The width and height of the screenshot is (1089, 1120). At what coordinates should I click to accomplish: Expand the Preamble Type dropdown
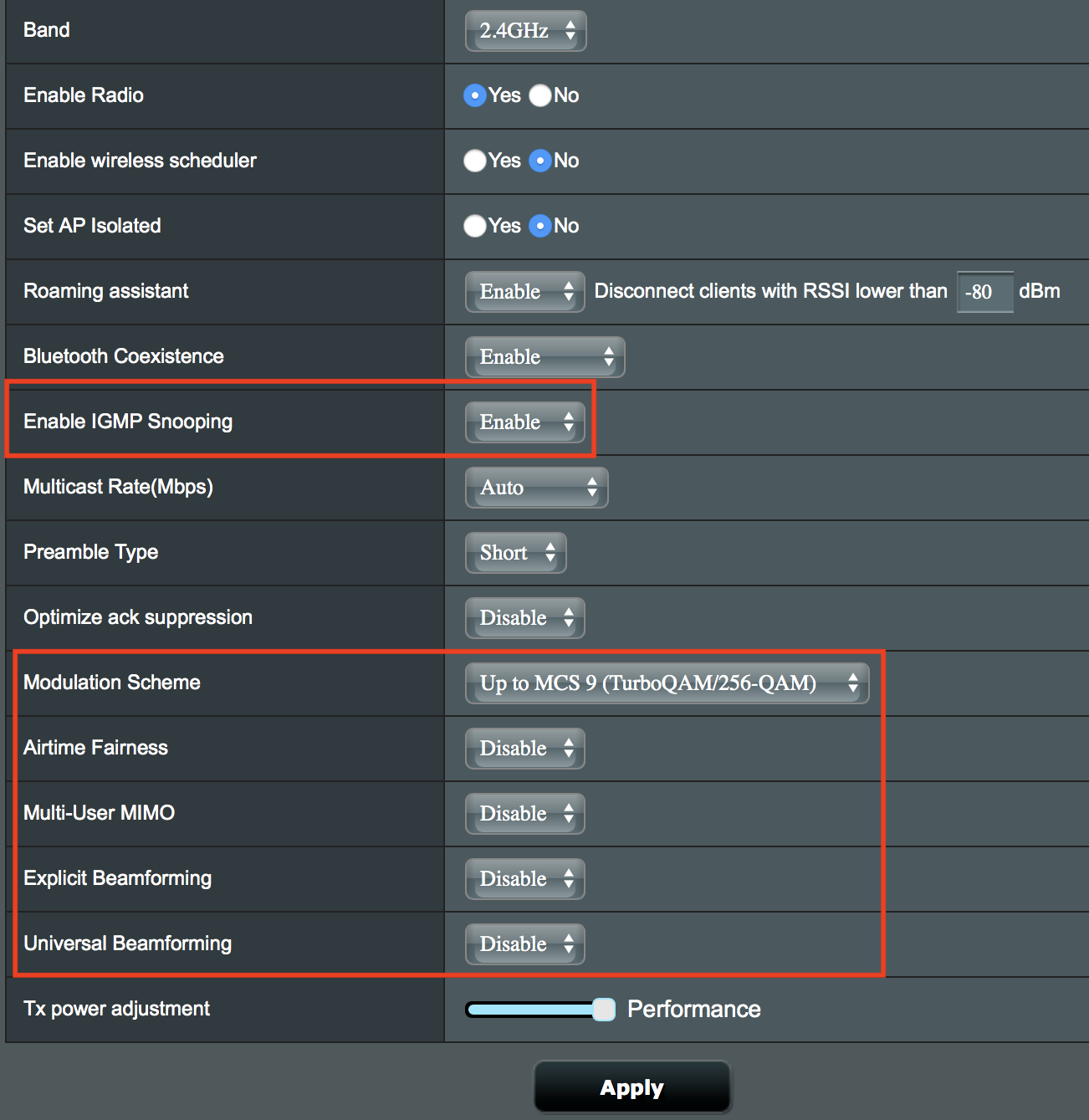pyautogui.click(x=515, y=552)
